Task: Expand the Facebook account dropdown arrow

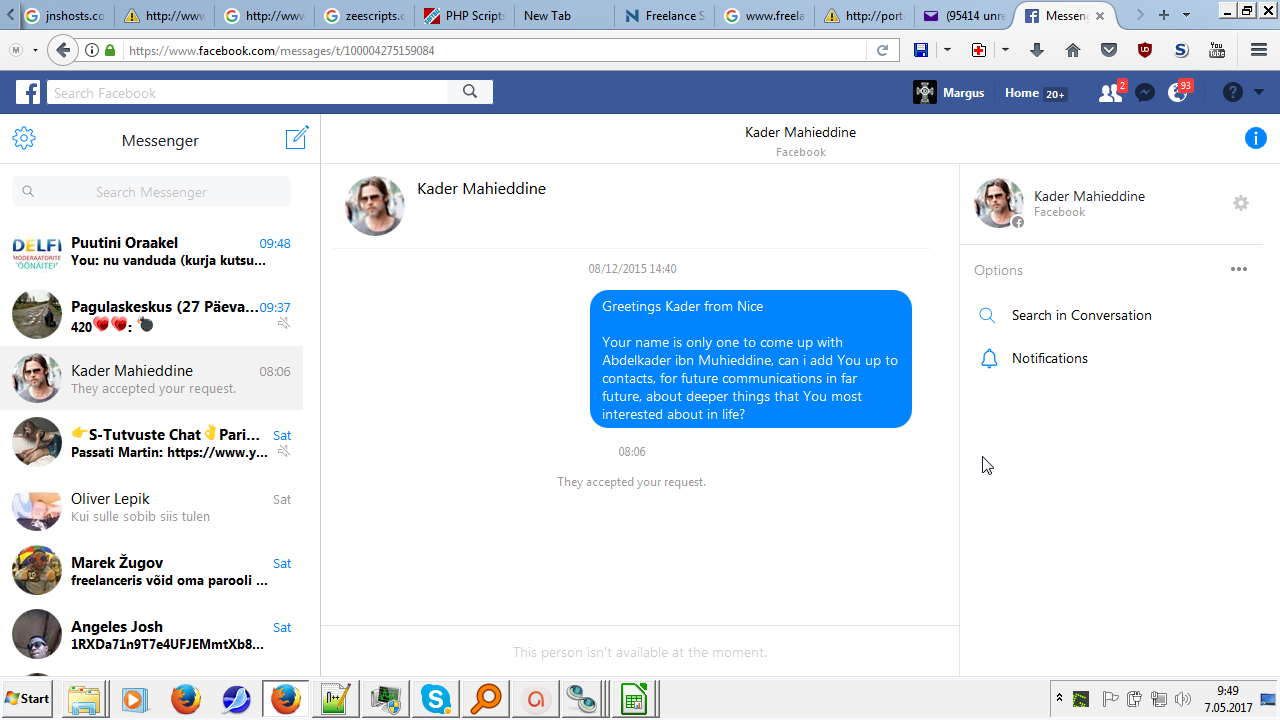Action: (x=1259, y=93)
